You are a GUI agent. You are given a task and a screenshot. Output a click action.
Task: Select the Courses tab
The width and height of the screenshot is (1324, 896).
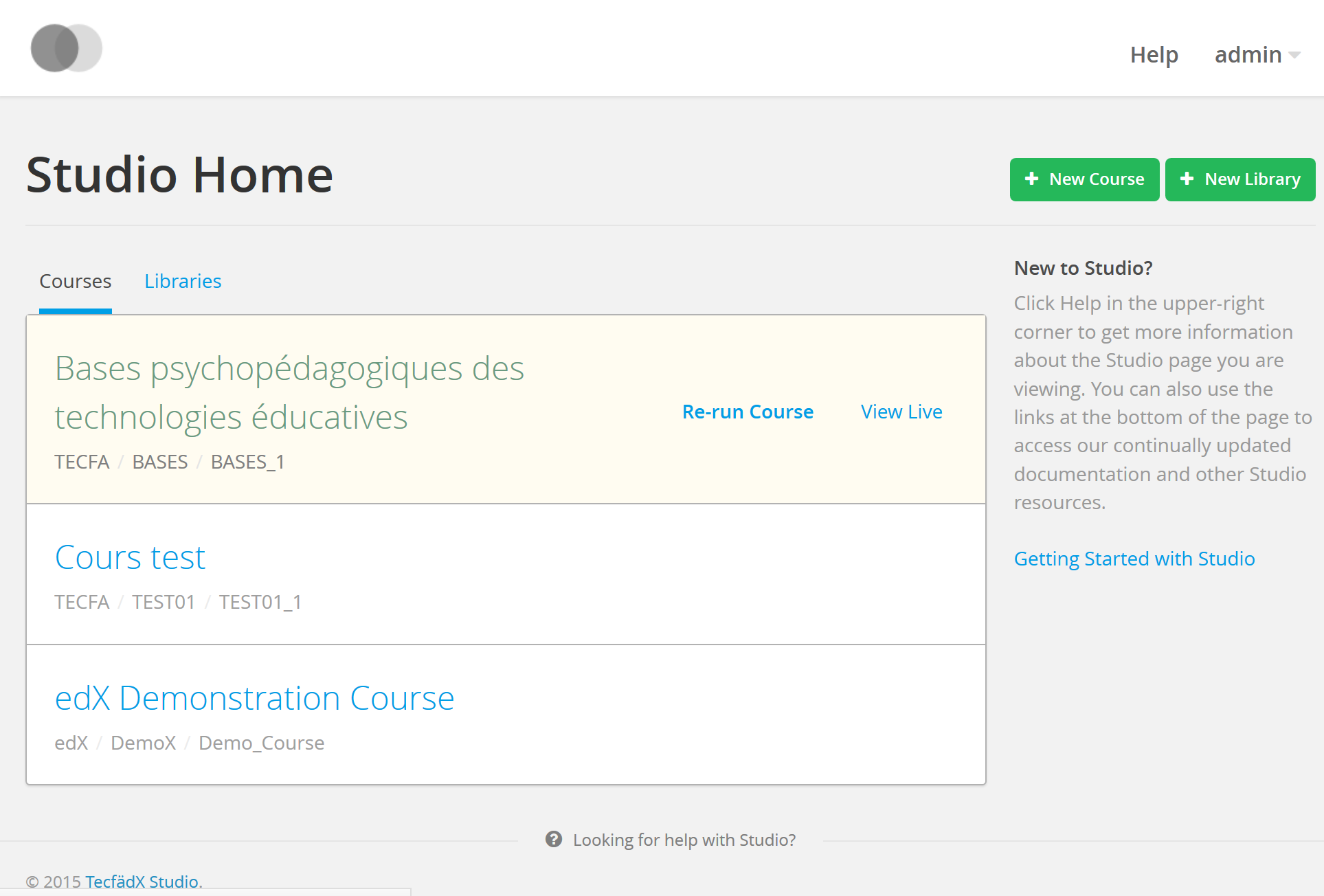(x=76, y=281)
